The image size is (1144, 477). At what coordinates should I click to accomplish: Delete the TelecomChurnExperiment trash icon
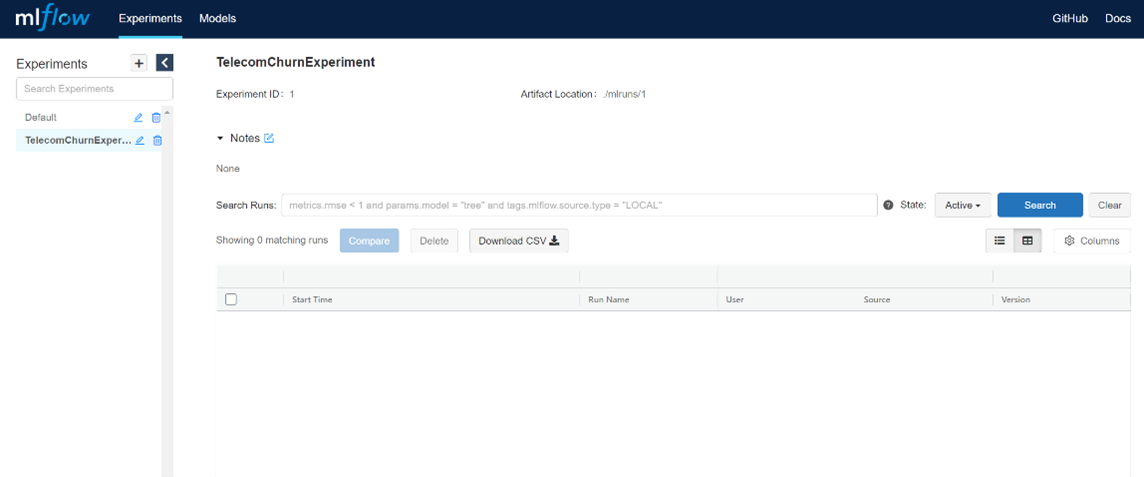coord(157,140)
